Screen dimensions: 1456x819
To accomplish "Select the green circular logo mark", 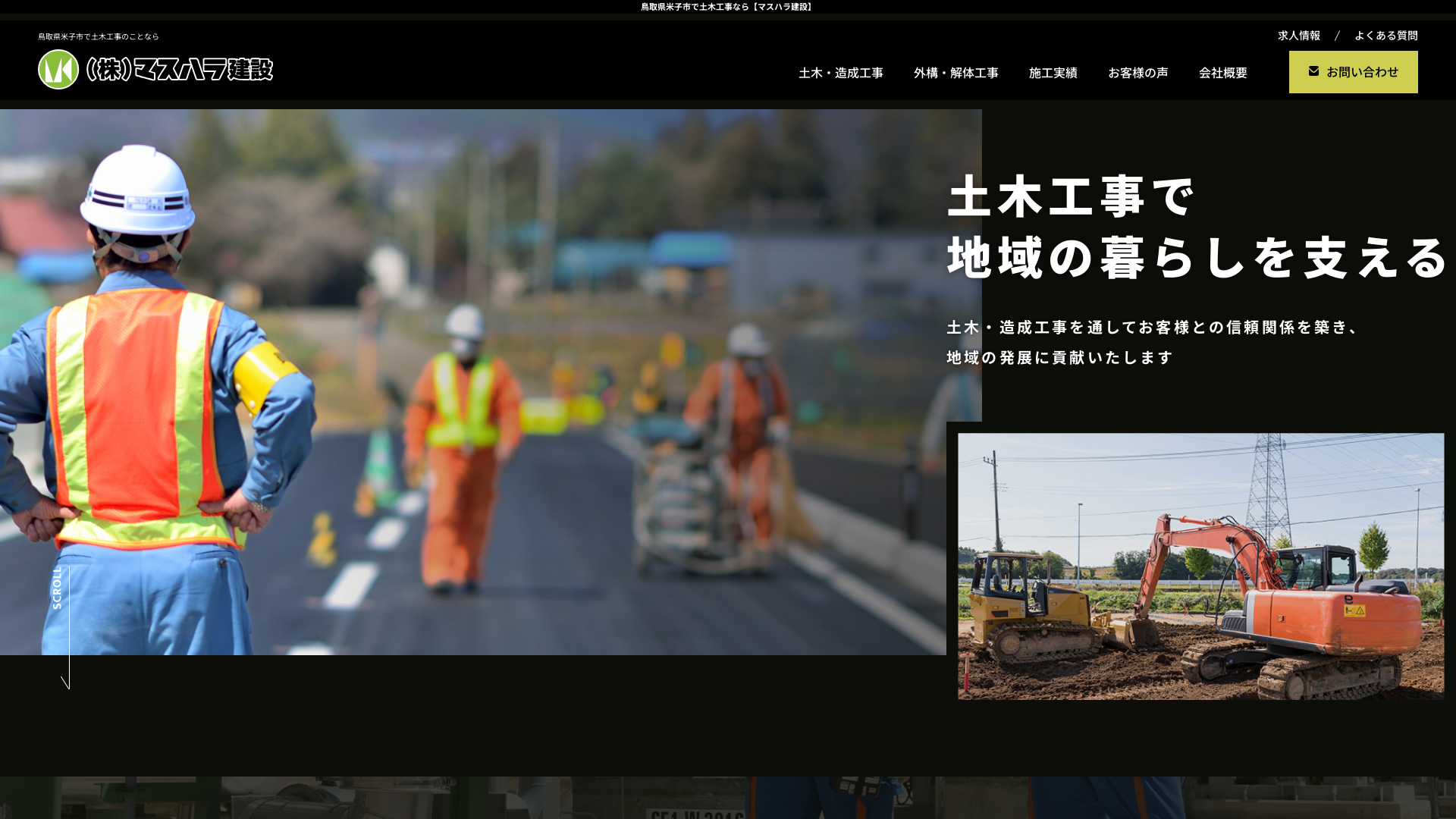I will pyautogui.click(x=59, y=70).
